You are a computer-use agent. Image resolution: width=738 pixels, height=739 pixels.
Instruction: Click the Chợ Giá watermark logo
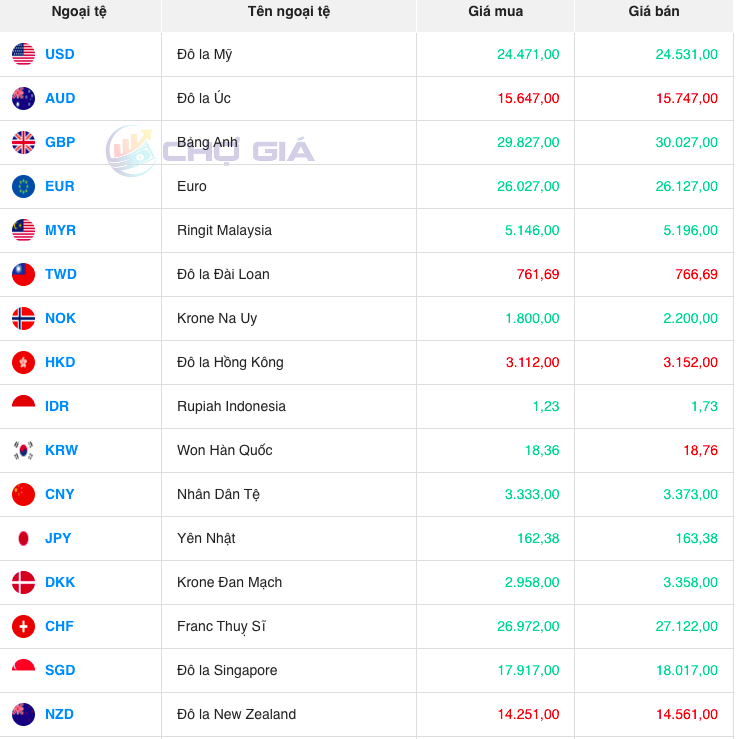210,151
